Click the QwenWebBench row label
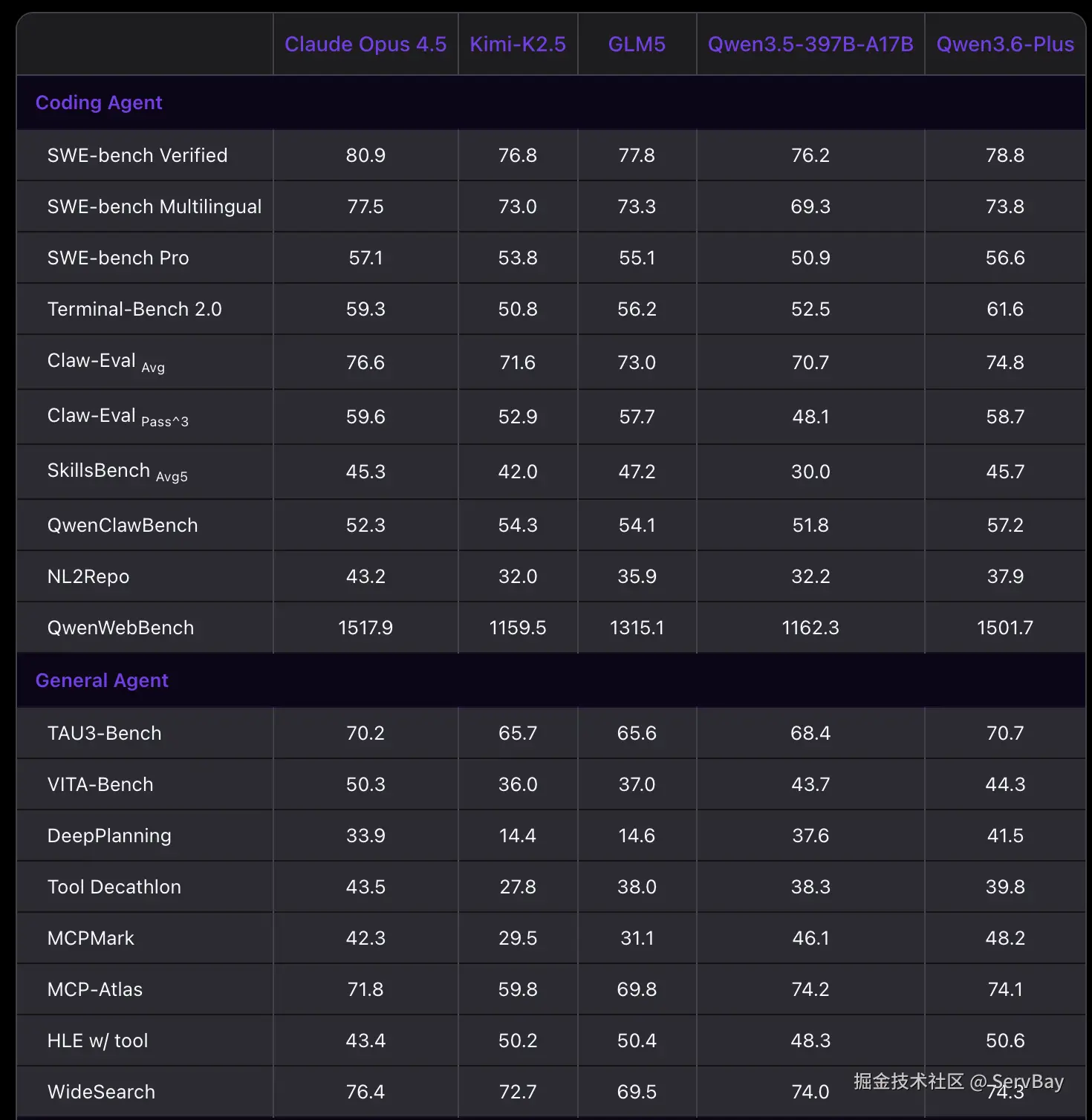Image resolution: width=1092 pixels, height=1120 pixels. click(x=120, y=628)
